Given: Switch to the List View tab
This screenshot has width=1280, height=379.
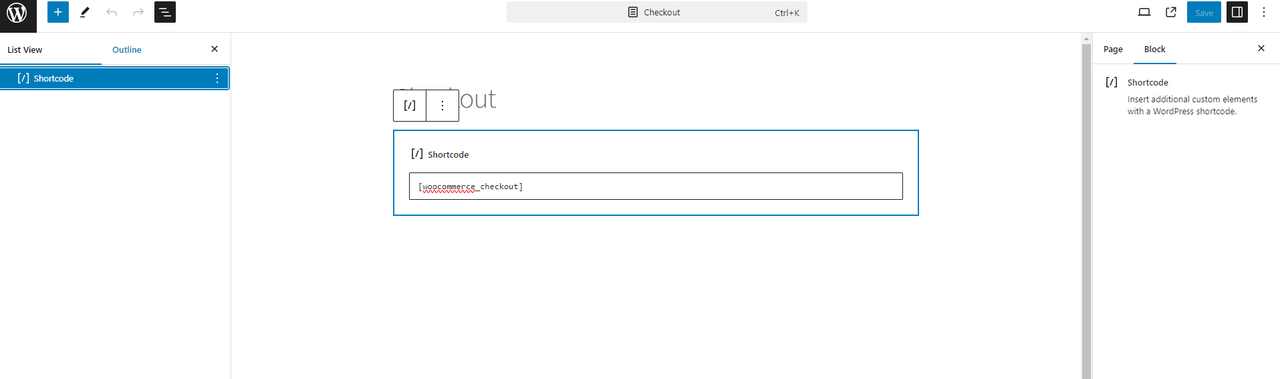Looking at the screenshot, I should (x=25, y=49).
